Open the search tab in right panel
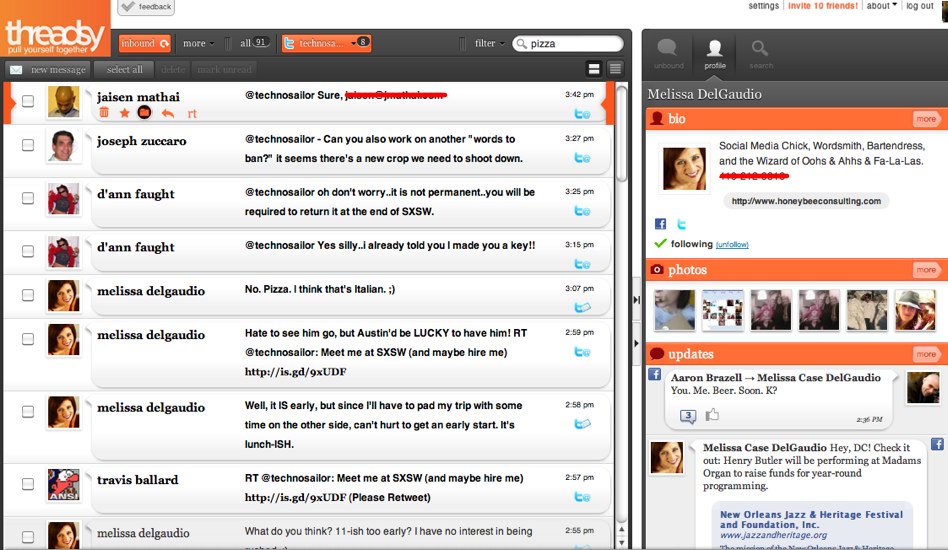 point(761,54)
